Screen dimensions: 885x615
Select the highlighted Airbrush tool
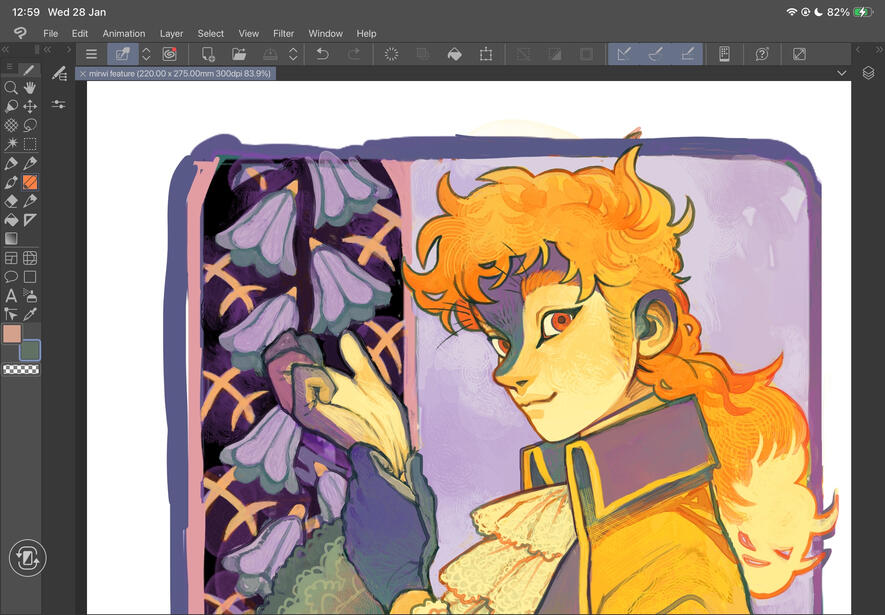29,182
